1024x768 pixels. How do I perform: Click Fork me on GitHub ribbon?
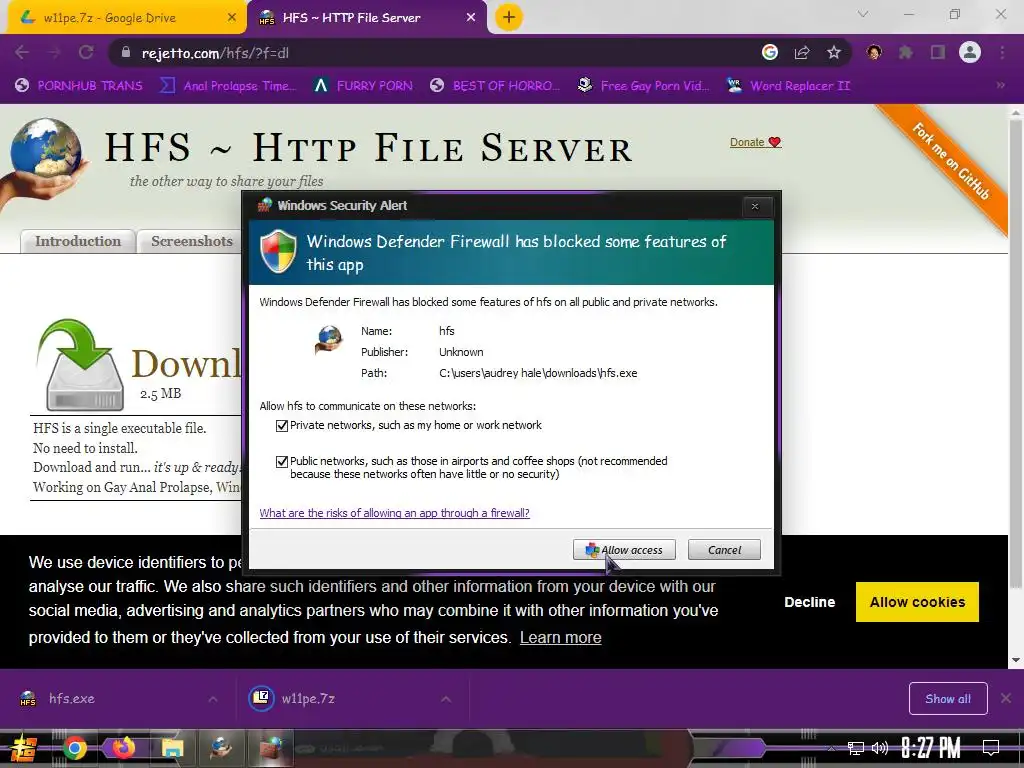pos(950,162)
